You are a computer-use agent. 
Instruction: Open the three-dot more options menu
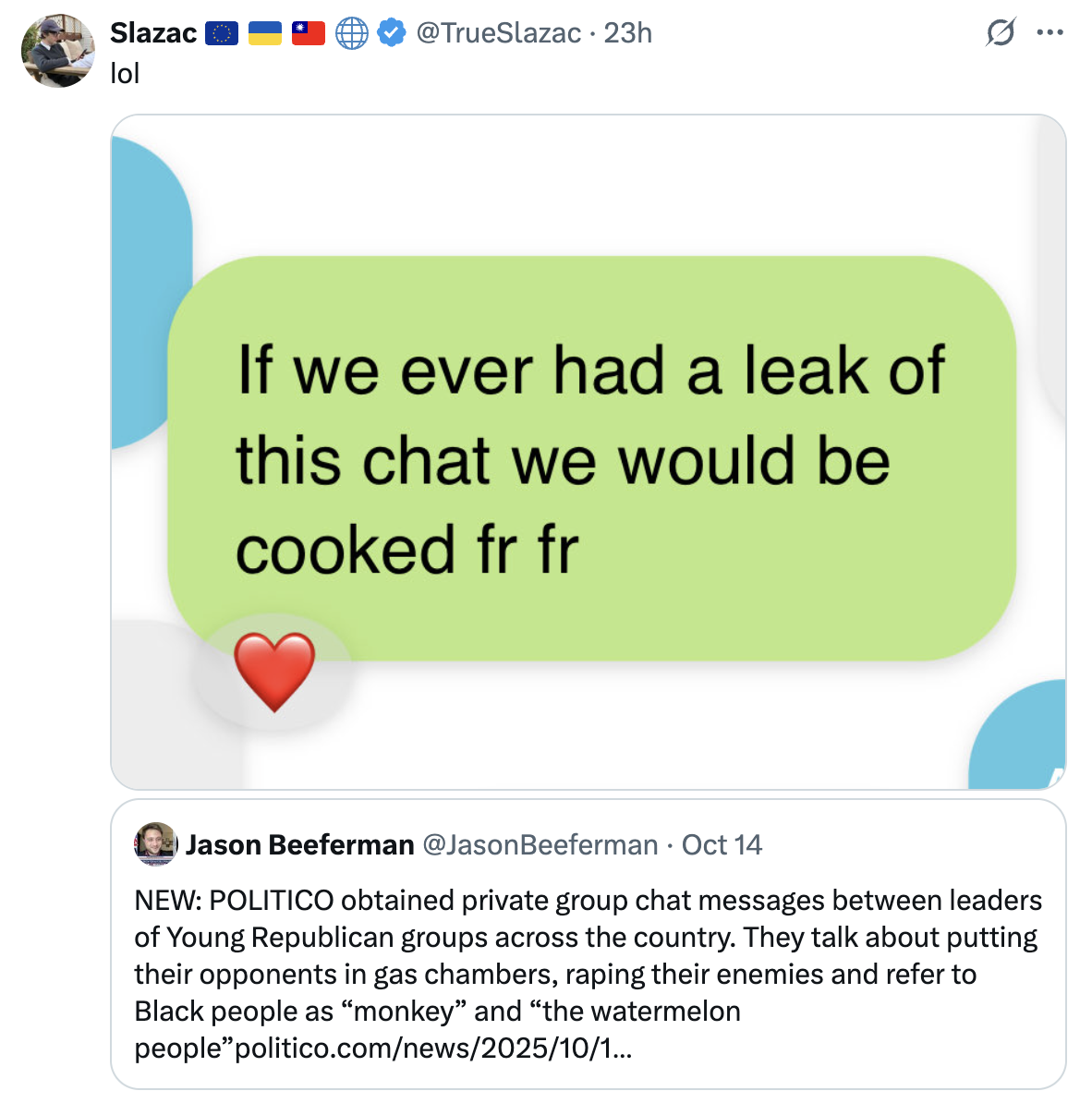click(x=1050, y=33)
